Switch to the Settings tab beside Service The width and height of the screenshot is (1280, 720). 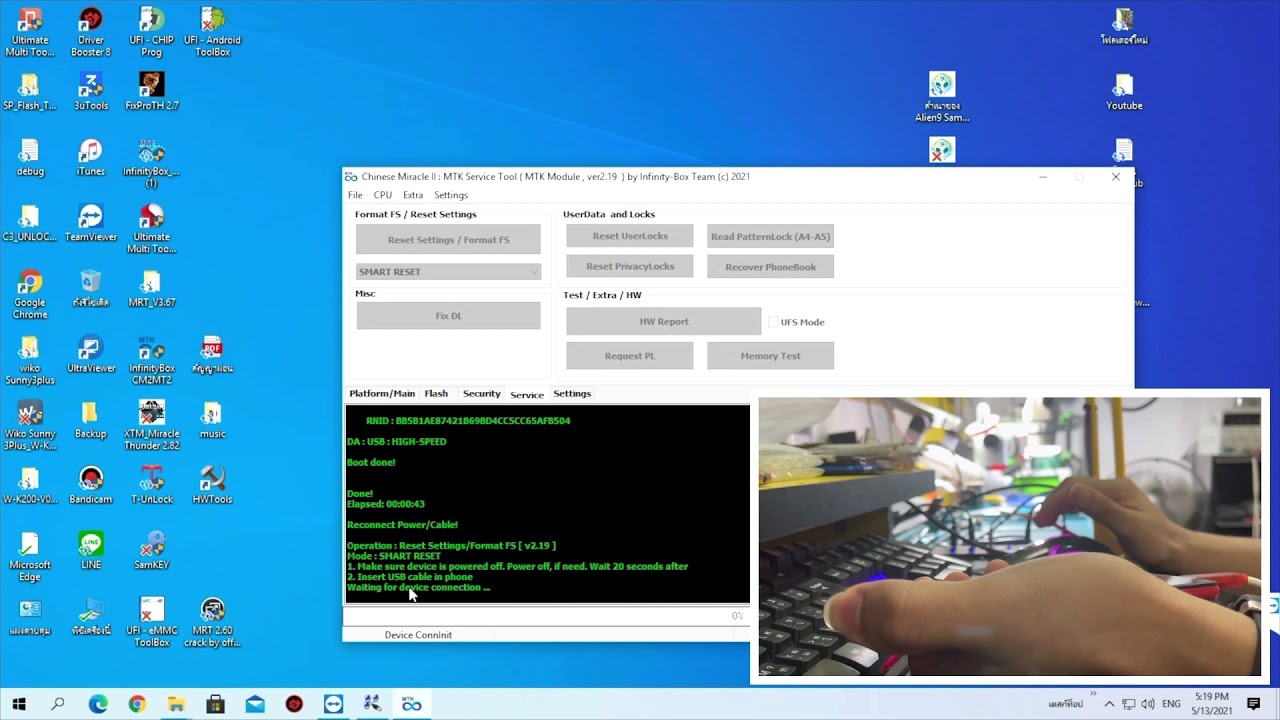pyautogui.click(x=572, y=394)
